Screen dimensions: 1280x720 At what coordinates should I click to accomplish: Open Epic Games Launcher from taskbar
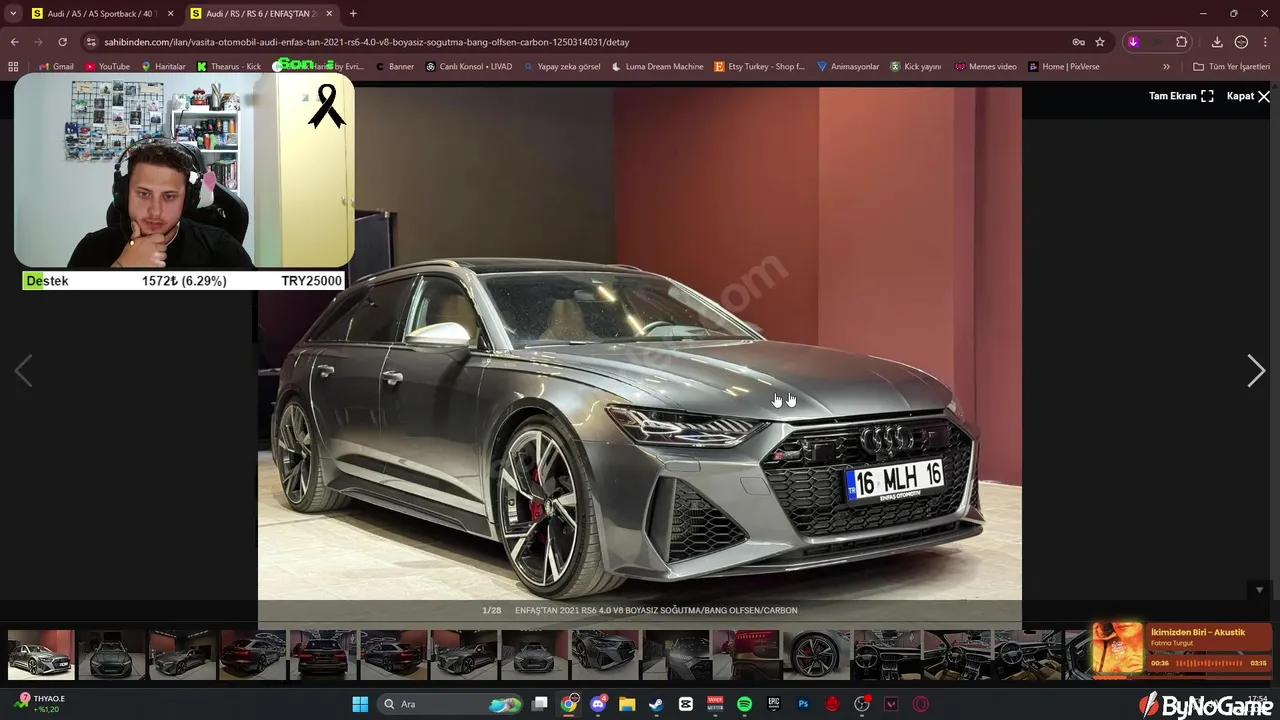(x=773, y=704)
